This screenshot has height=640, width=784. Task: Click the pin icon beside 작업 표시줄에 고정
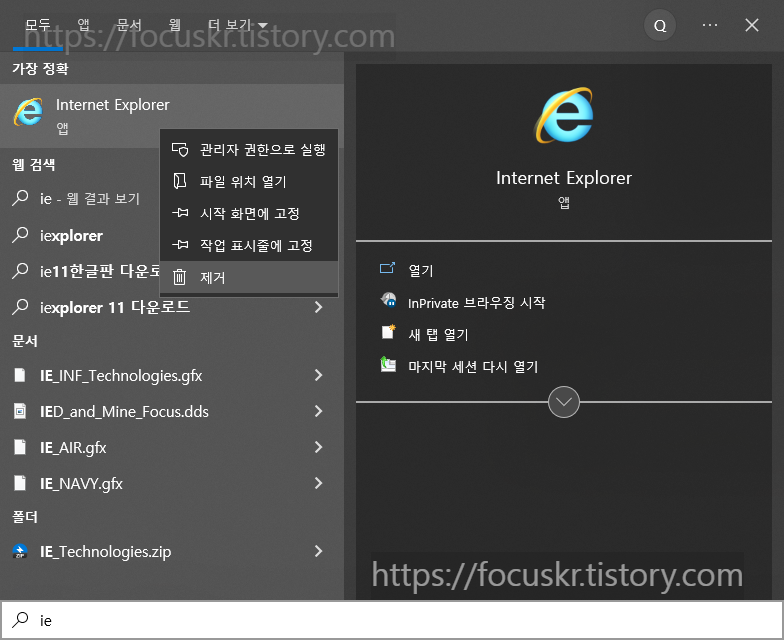click(180, 245)
